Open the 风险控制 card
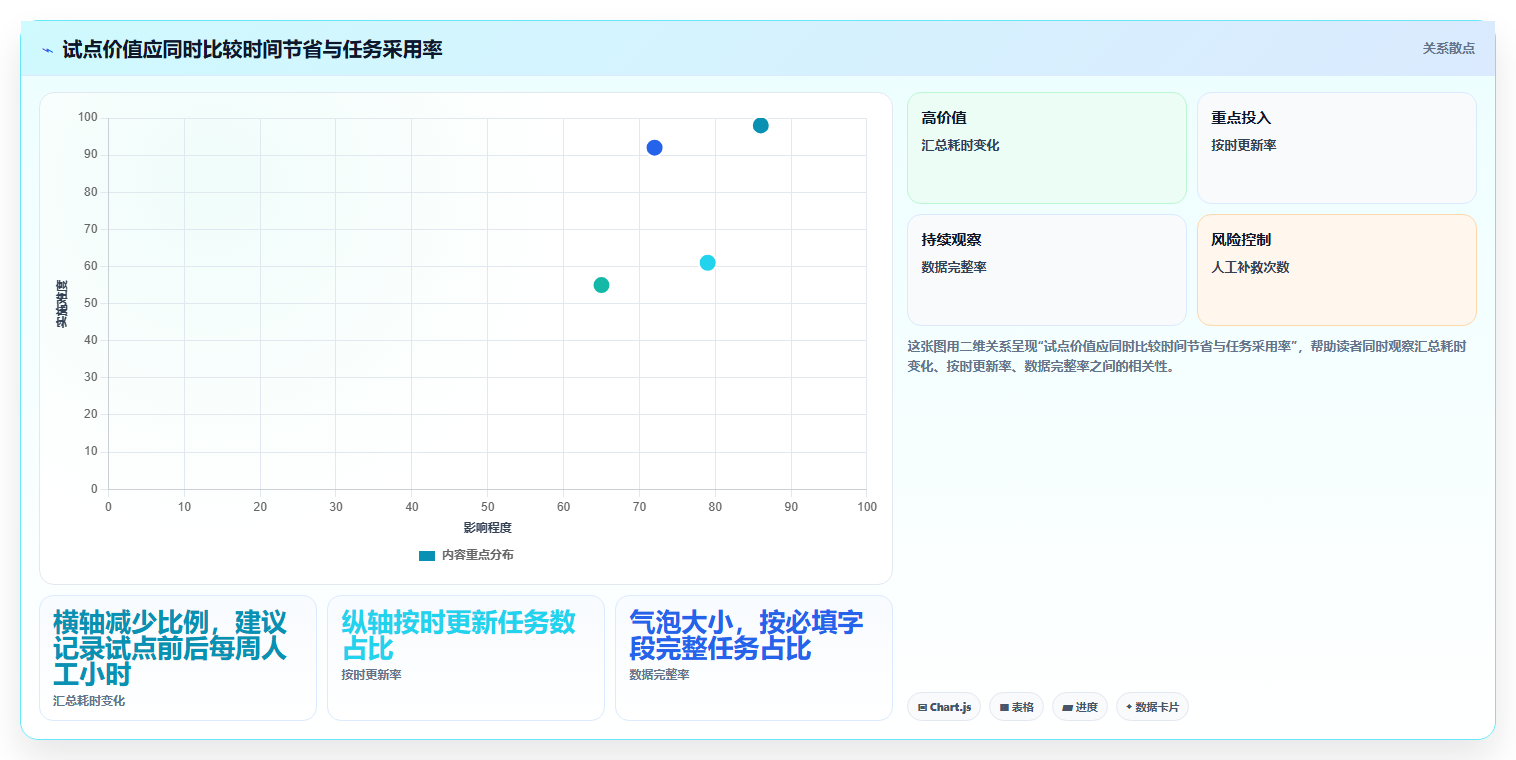 (x=1336, y=270)
